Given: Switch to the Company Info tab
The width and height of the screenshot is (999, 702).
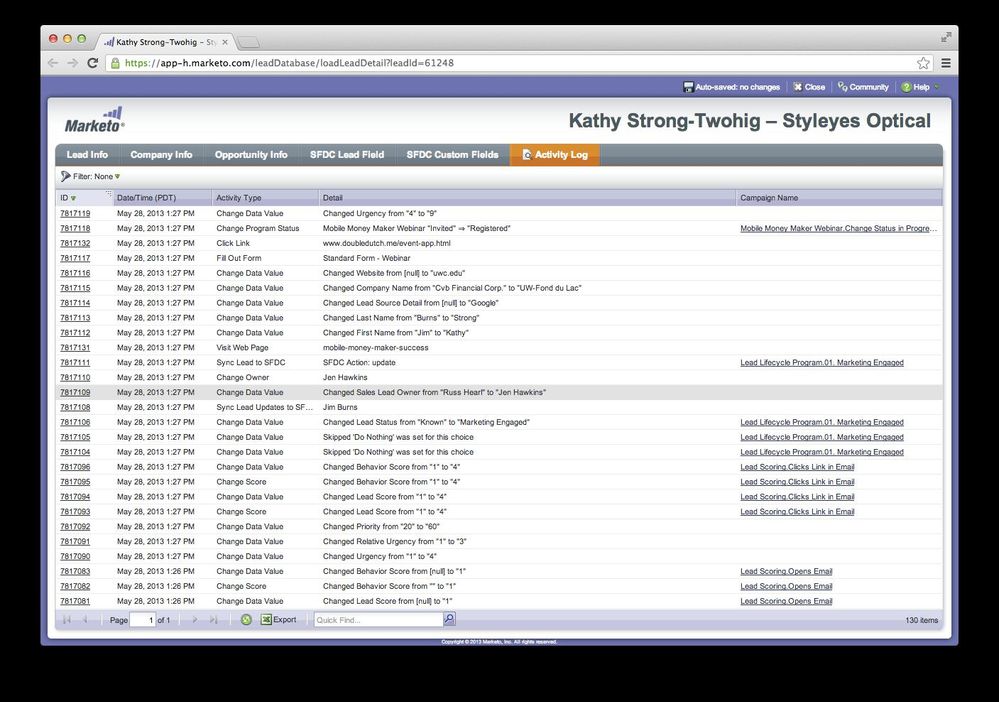Looking at the screenshot, I should pyautogui.click(x=161, y=155).
